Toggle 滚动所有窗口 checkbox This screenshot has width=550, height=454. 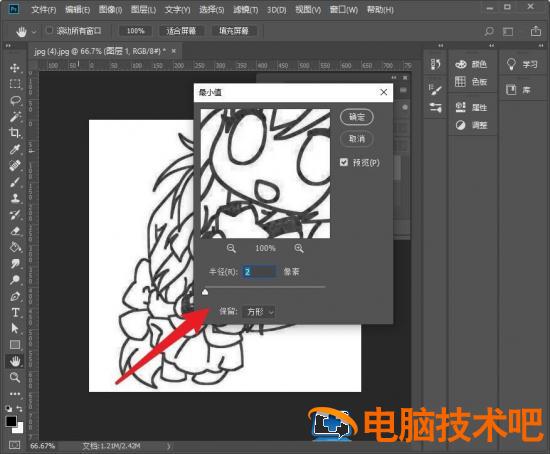click(x=49, y=31)
